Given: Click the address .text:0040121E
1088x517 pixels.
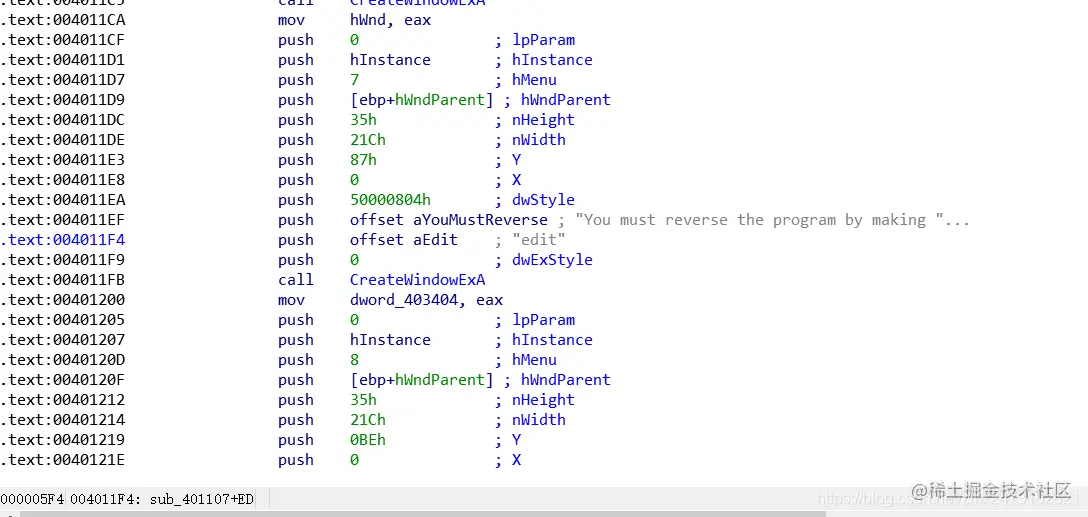Looking at the screenshot, I should coord(62,460).
